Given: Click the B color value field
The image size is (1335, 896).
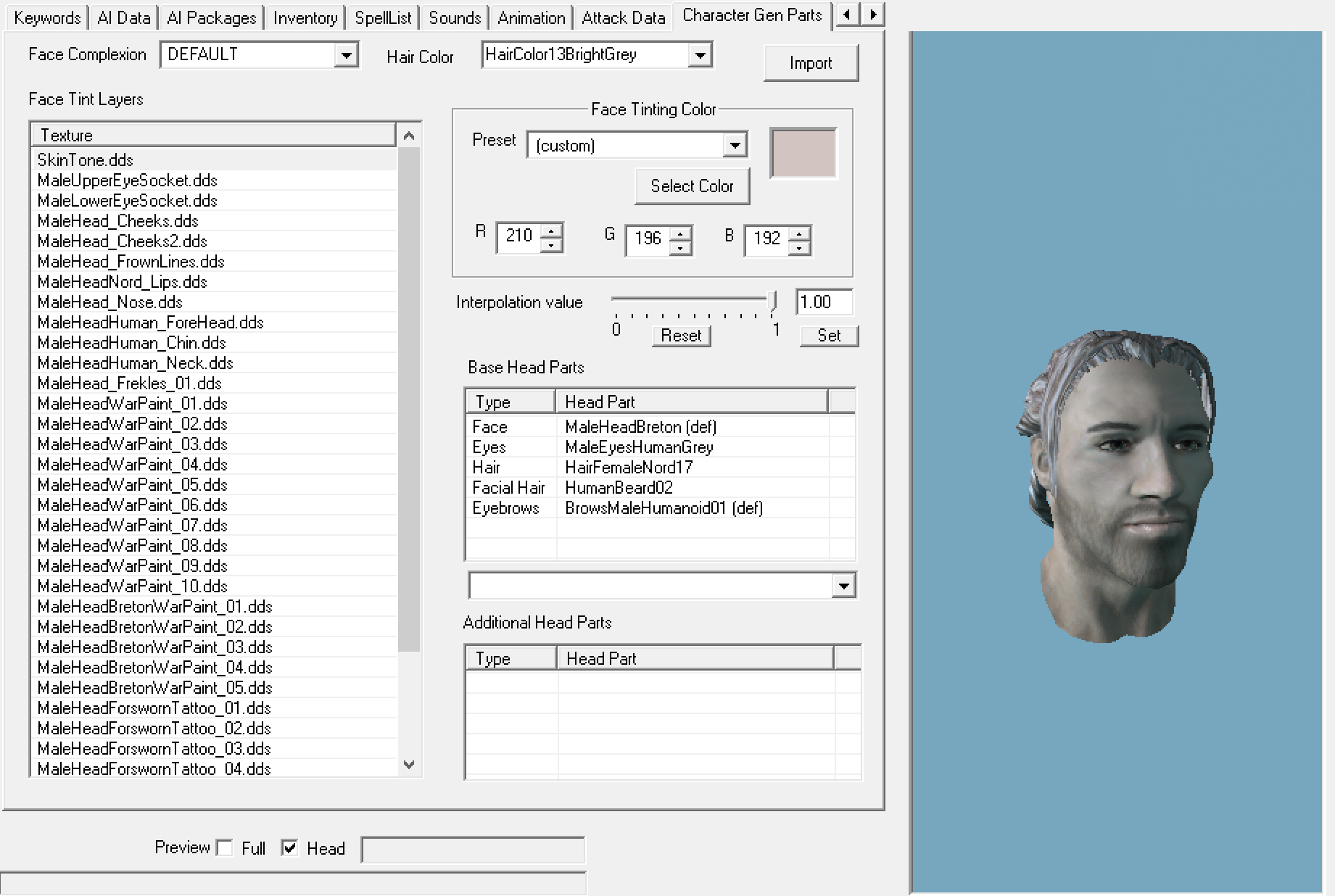Looking at the screenshot, I should tap(767, 241).
